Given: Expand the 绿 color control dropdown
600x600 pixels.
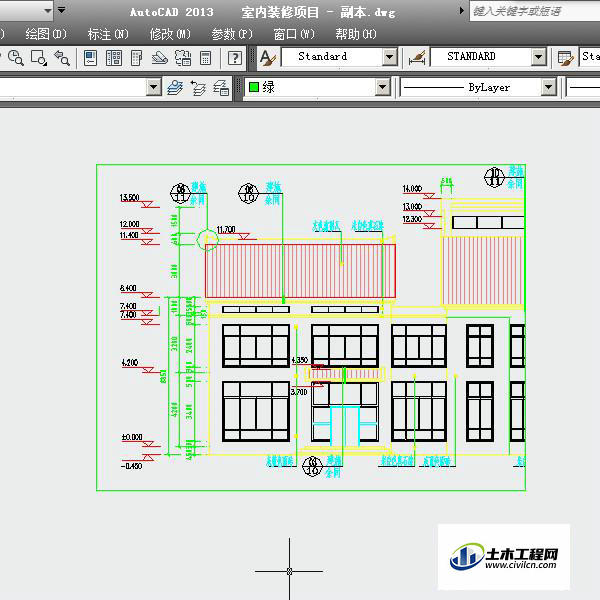Looking at the screenshot, I should (x=382, y=87).
